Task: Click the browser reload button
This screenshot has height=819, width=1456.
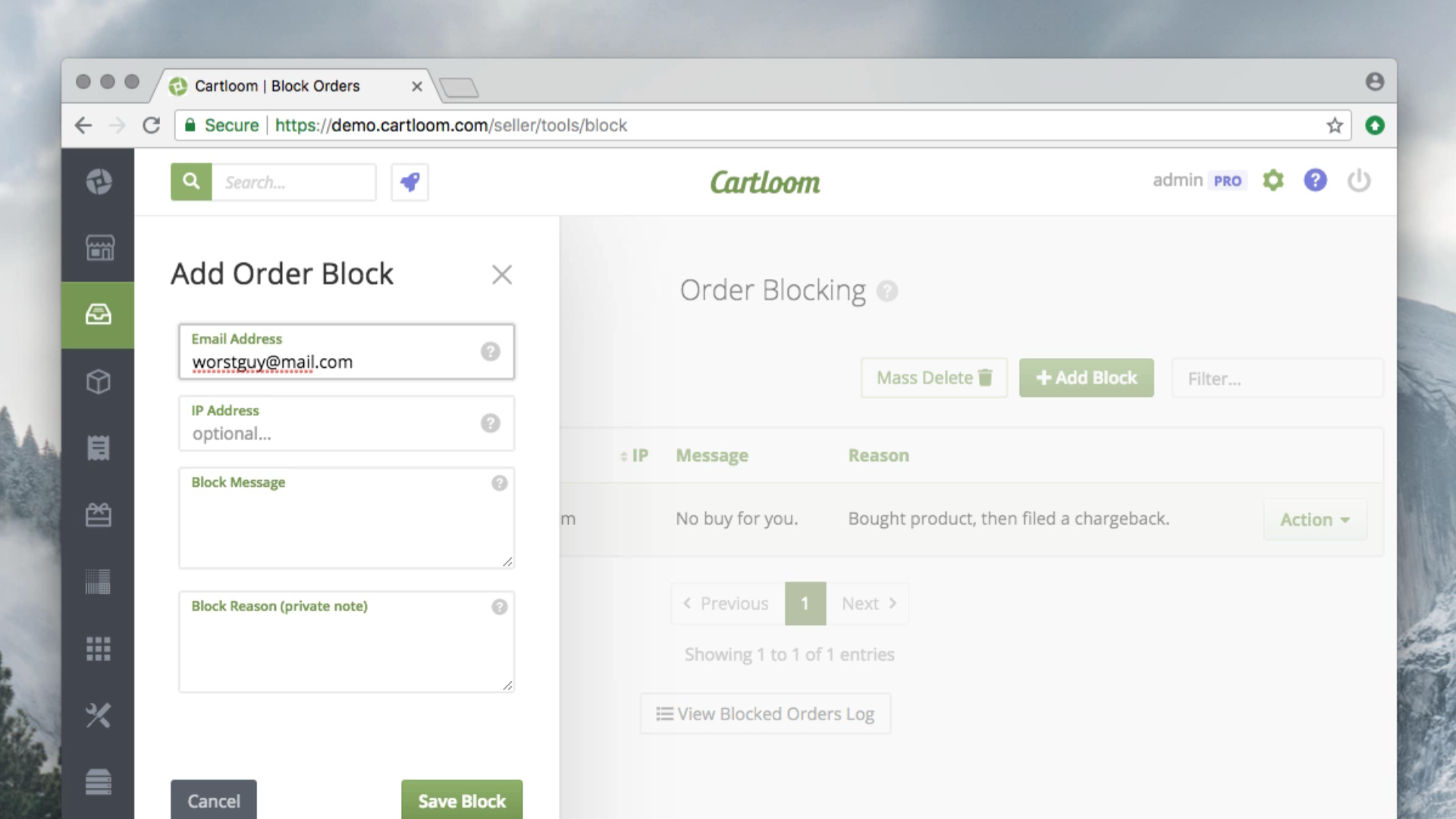Action: click(152, 125)
